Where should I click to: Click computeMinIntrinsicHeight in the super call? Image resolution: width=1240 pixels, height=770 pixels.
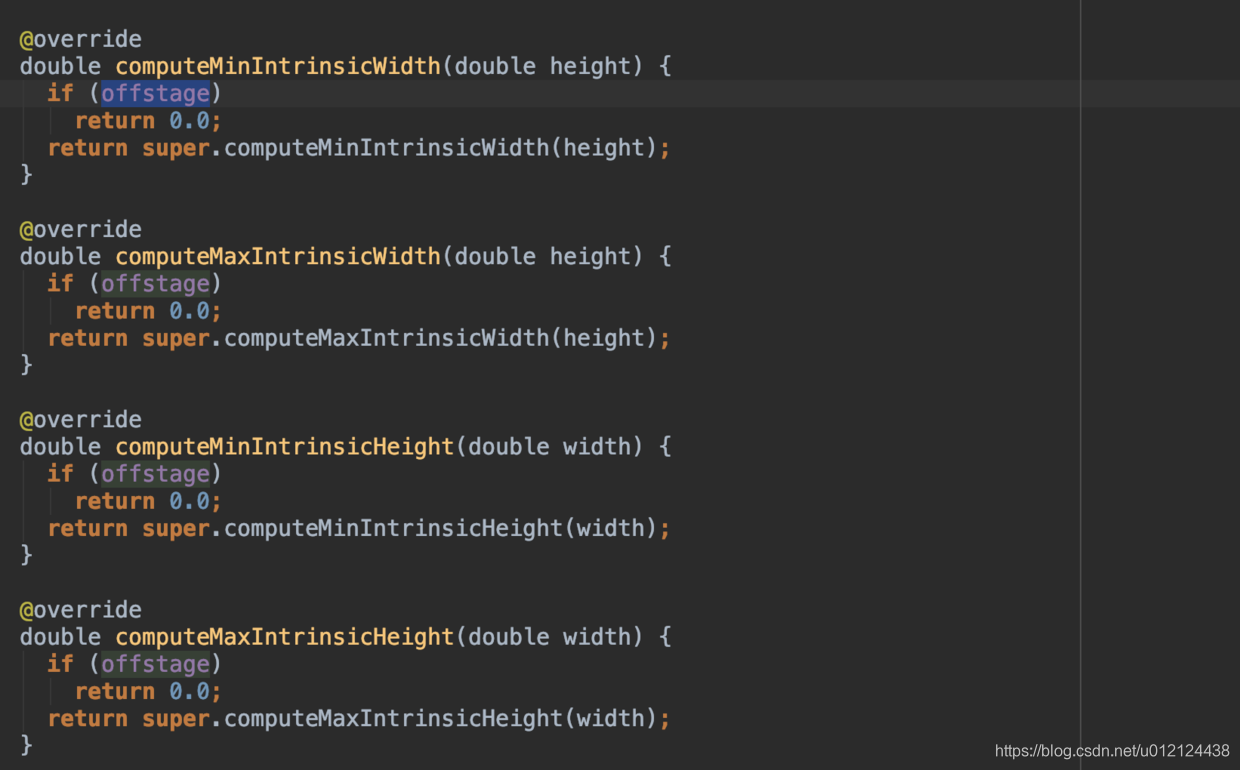pos(394,528)
